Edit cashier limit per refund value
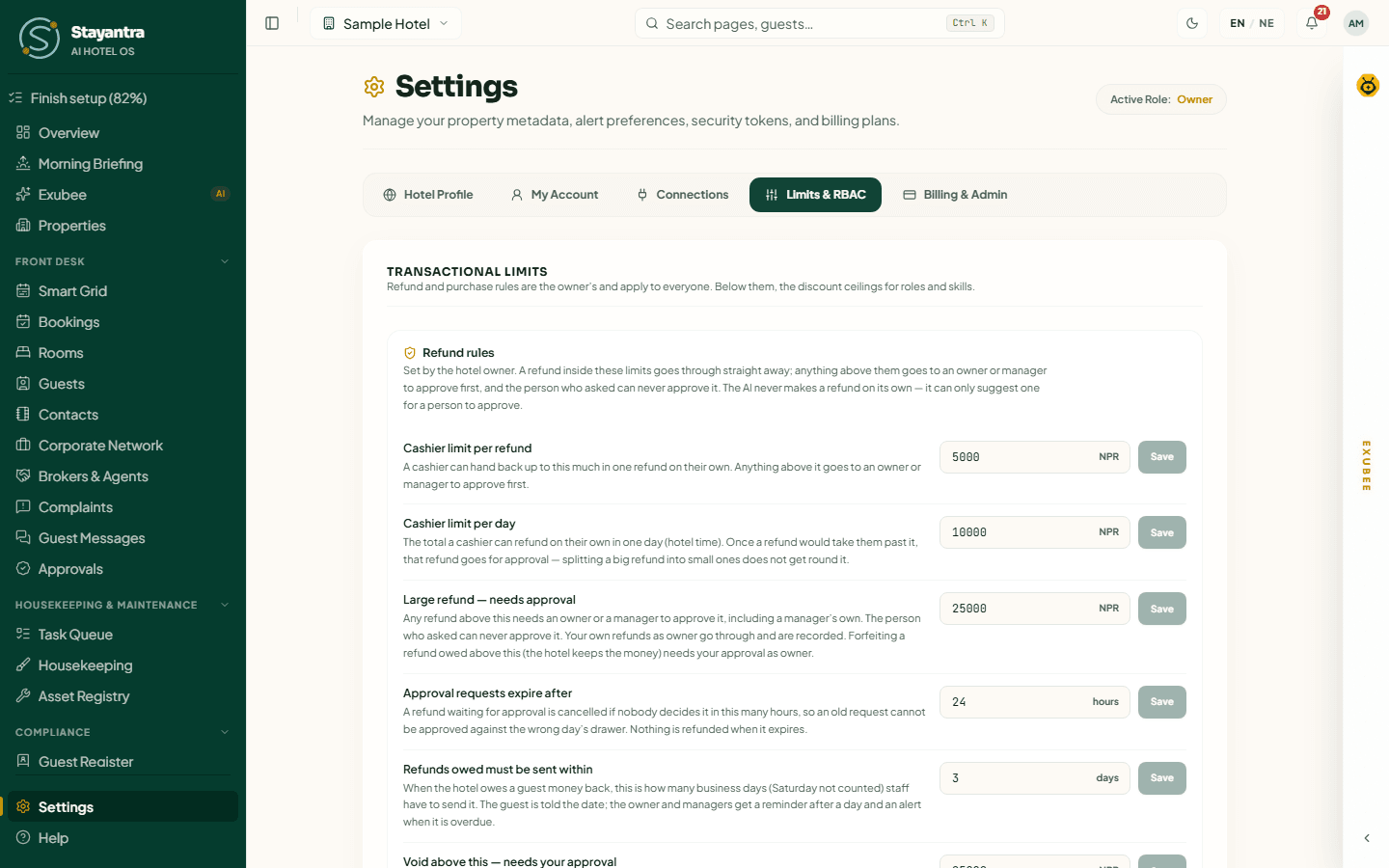The image size is (1389, 868). tap(1035, 457)
